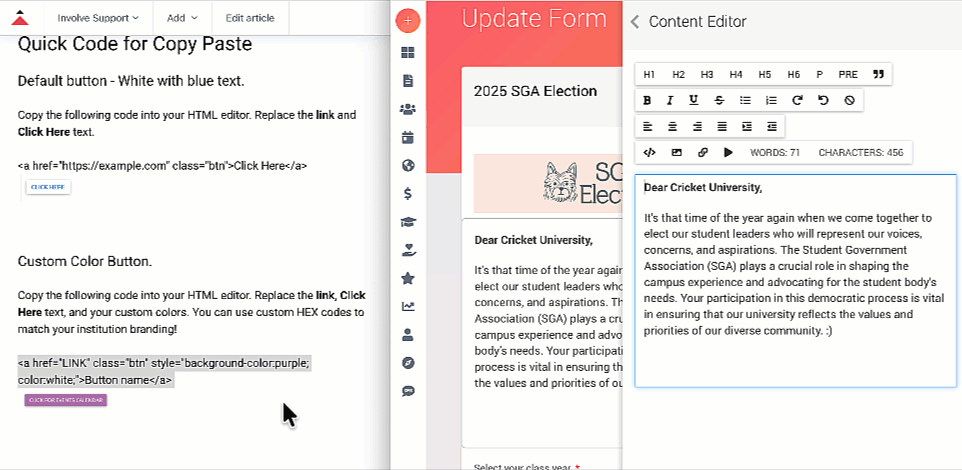Viewport: 962px width, 470px height.
Task: Open the compass icon in the sidebar
Action: [408, 363]
